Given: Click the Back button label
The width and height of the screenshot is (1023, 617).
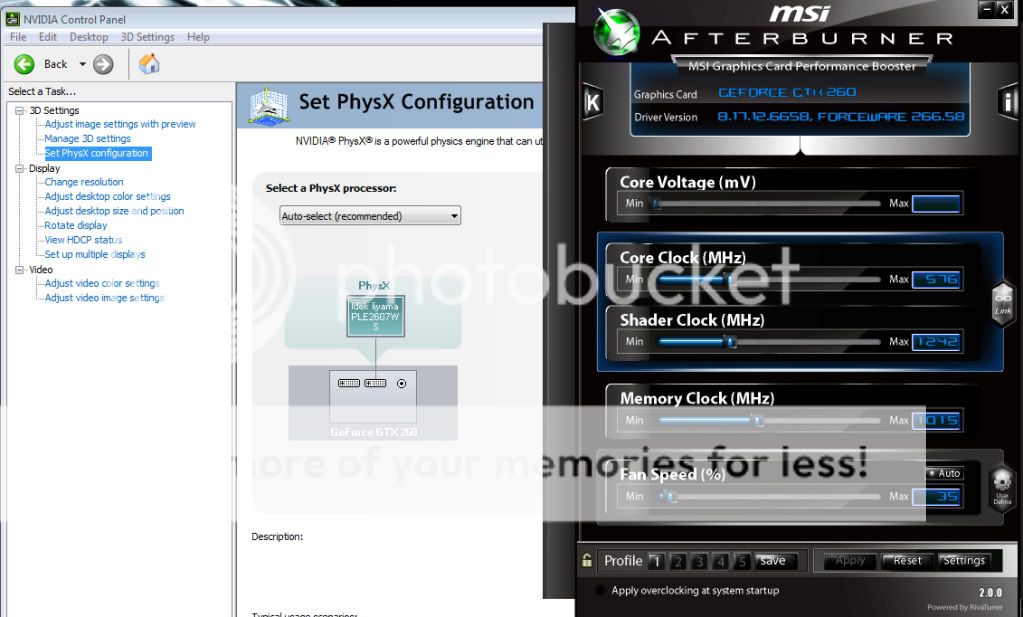Looking at the screenshot, I should tap(55, 64).
